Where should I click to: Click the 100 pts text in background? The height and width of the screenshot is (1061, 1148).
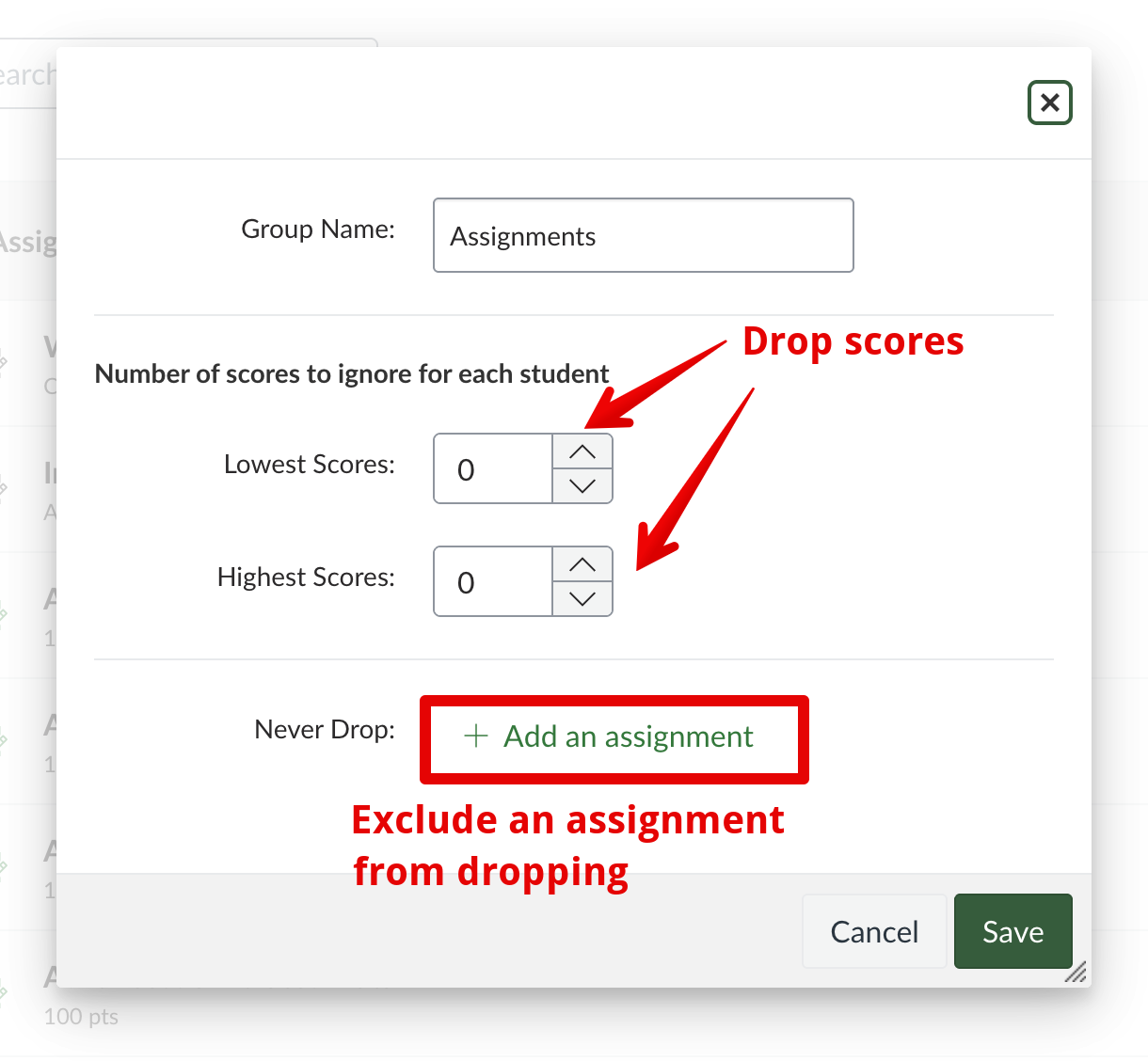point(81,1017)
